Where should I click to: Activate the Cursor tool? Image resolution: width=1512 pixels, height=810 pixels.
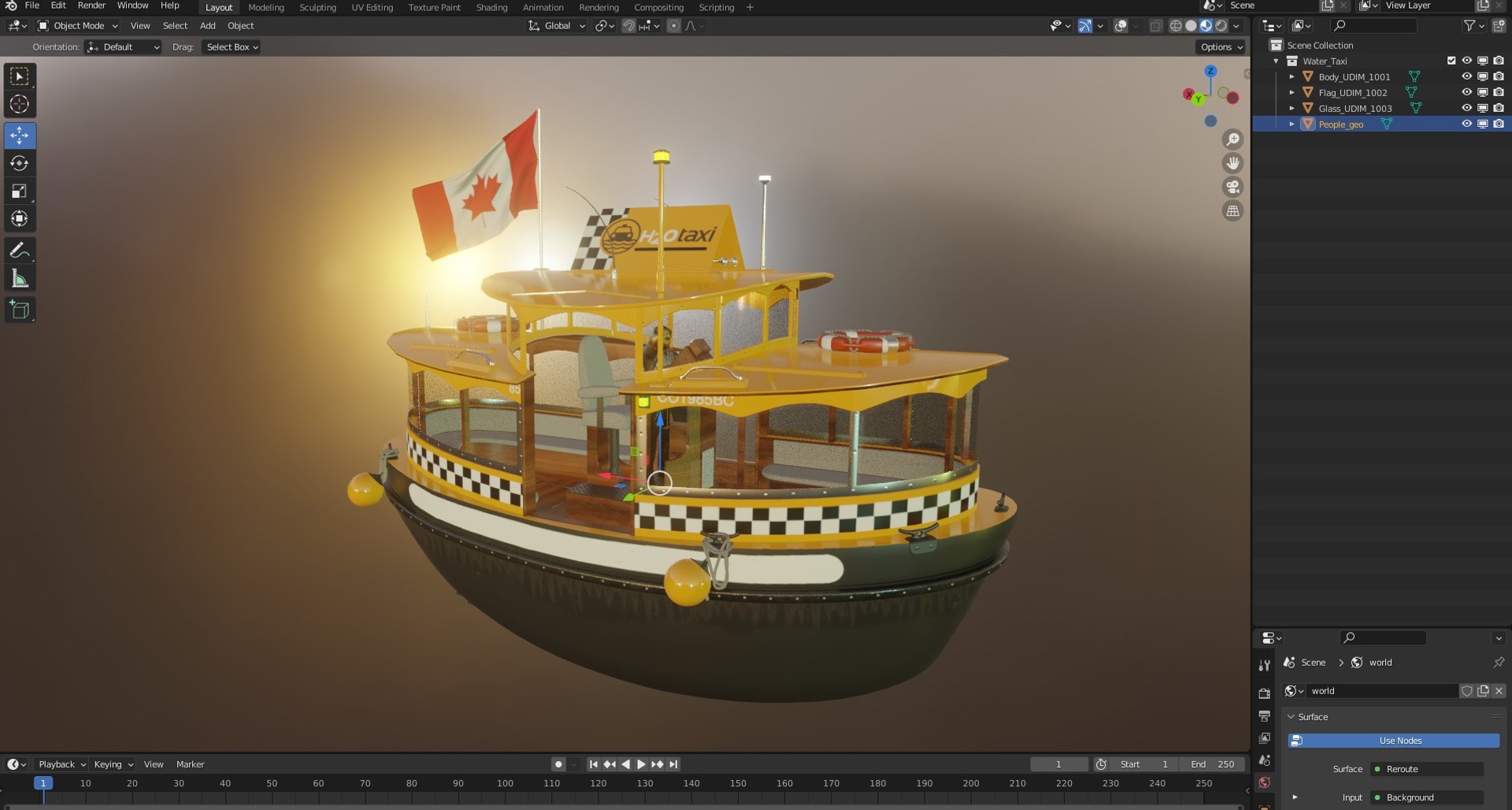click(x=20, y=104)
